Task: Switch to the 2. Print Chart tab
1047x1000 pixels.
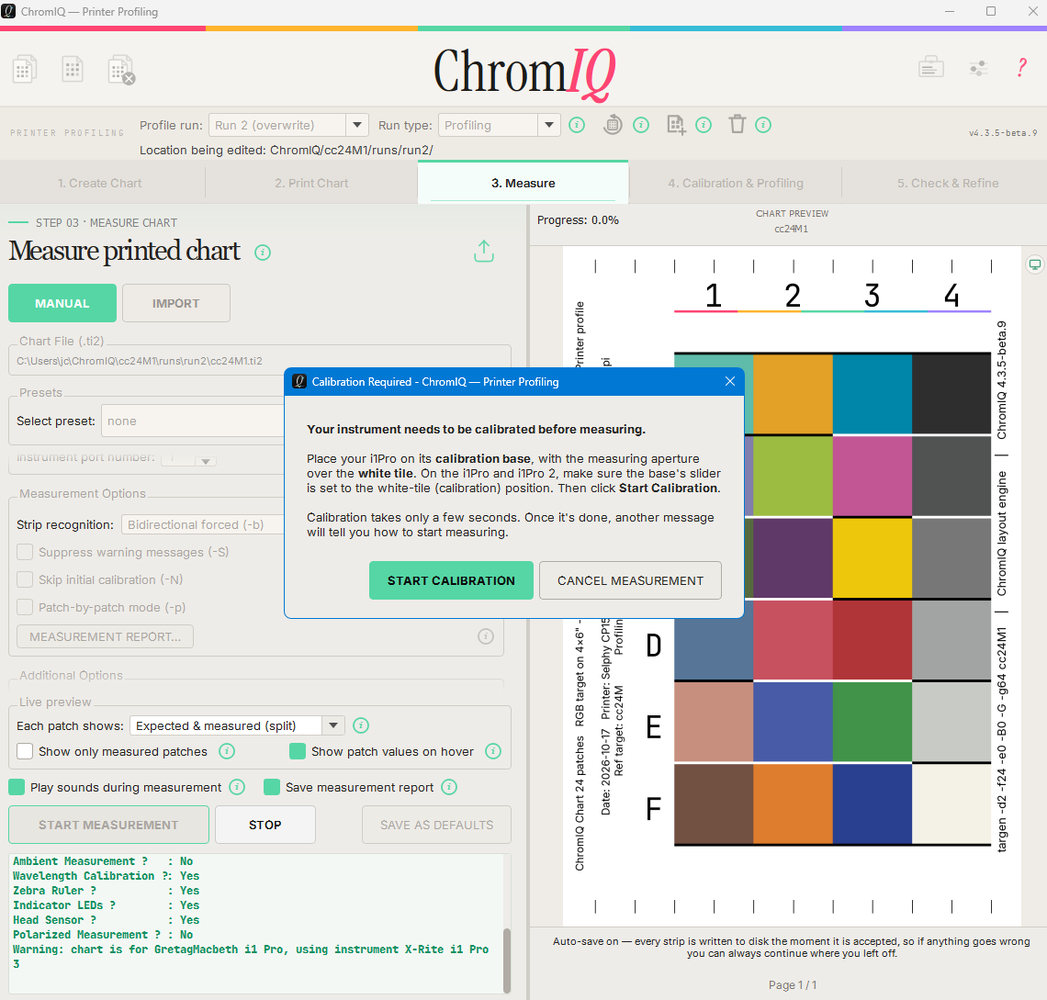Action: (x=311, y=183)
